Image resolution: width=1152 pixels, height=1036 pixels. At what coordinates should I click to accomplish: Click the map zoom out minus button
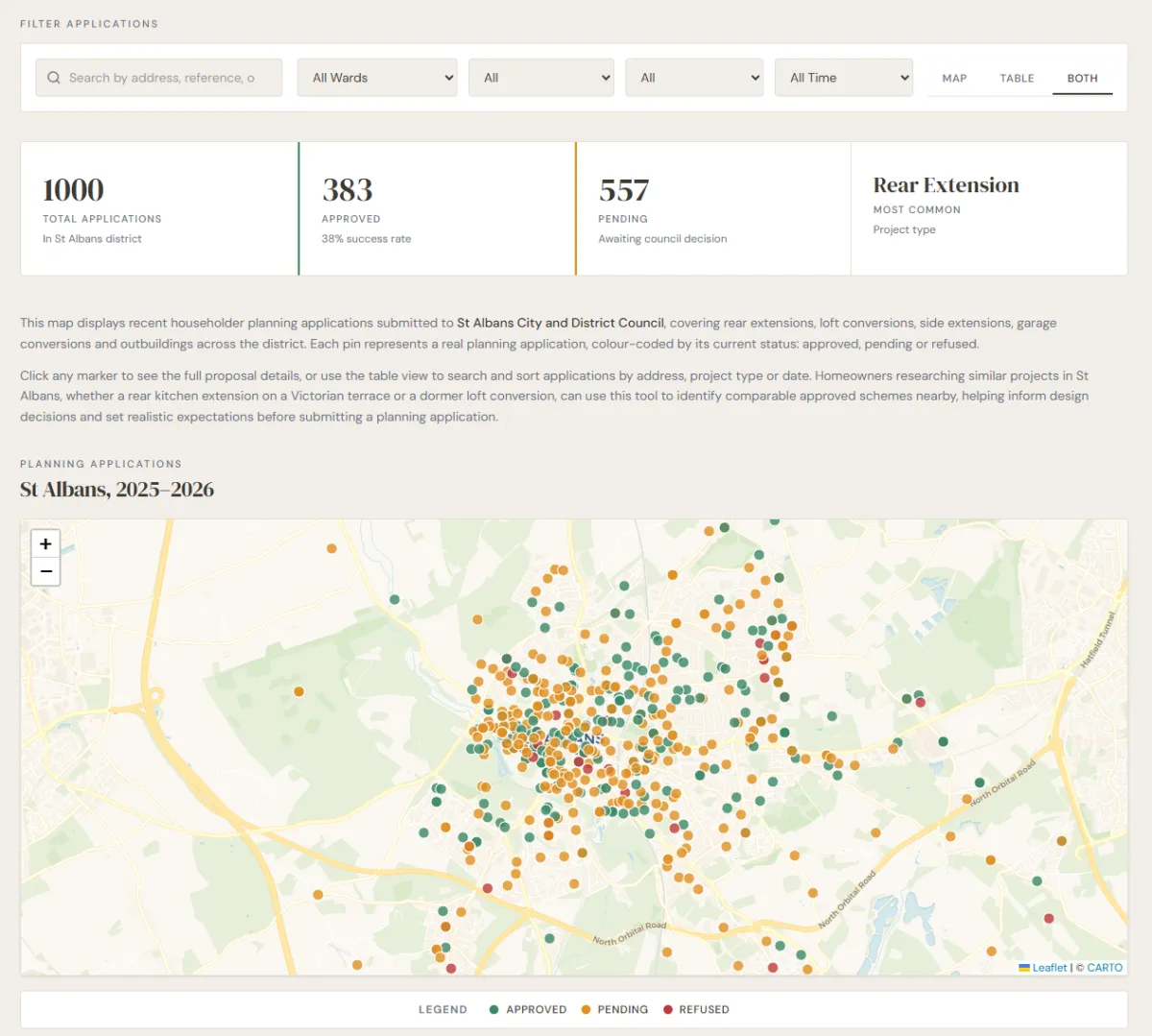(x=45, y=571)
